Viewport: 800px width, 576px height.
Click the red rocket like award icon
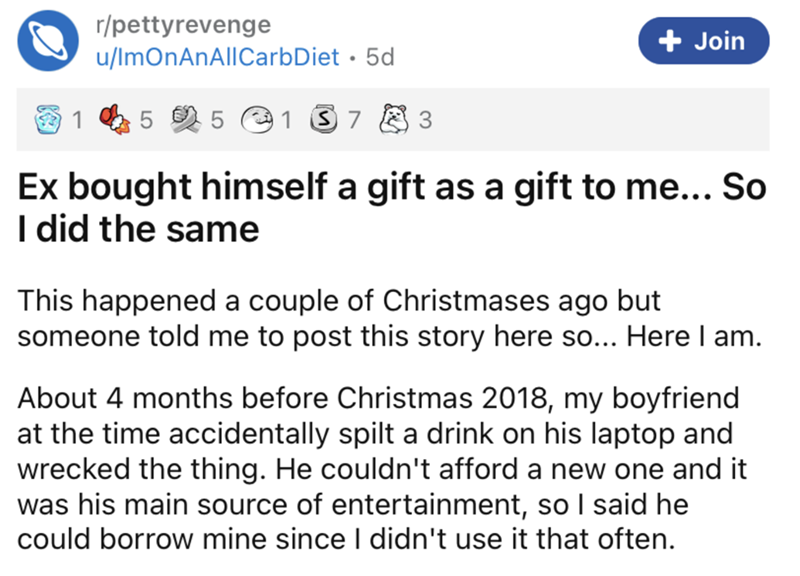(116, 122)
